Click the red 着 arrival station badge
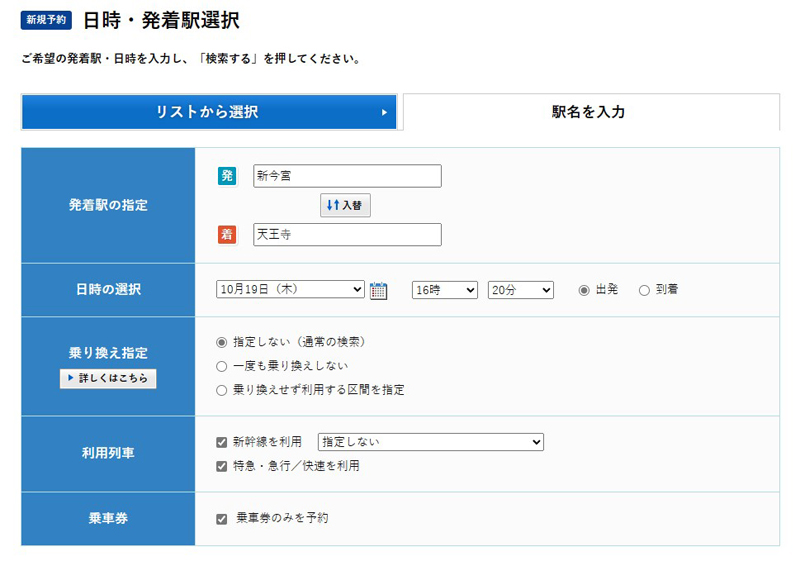Image resolution: width=800 pixels, height=561 pixels. 227,235
